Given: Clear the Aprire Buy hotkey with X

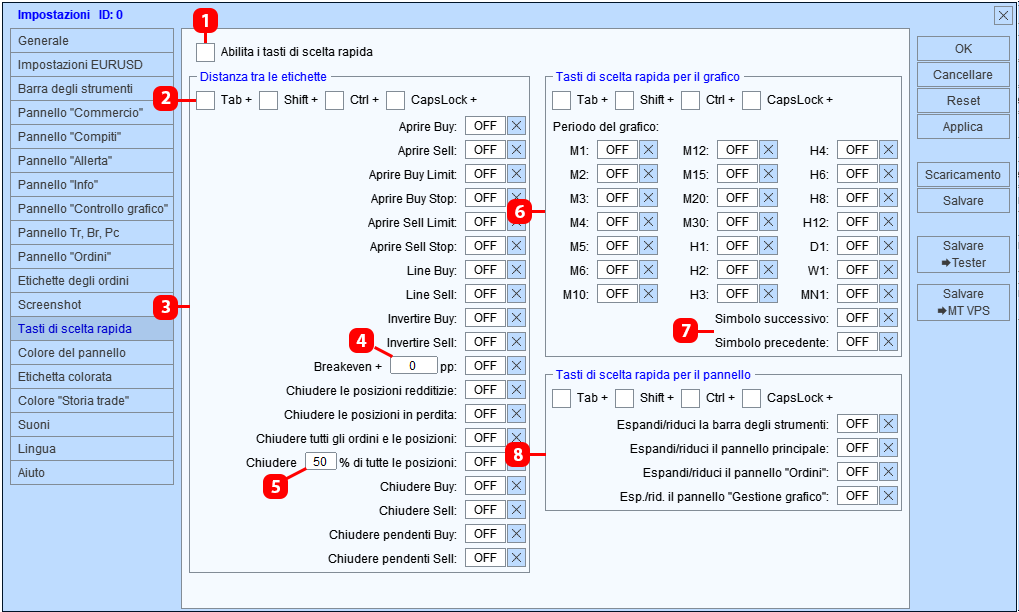Looking at the screenshot, I should (x=517, y=126).
